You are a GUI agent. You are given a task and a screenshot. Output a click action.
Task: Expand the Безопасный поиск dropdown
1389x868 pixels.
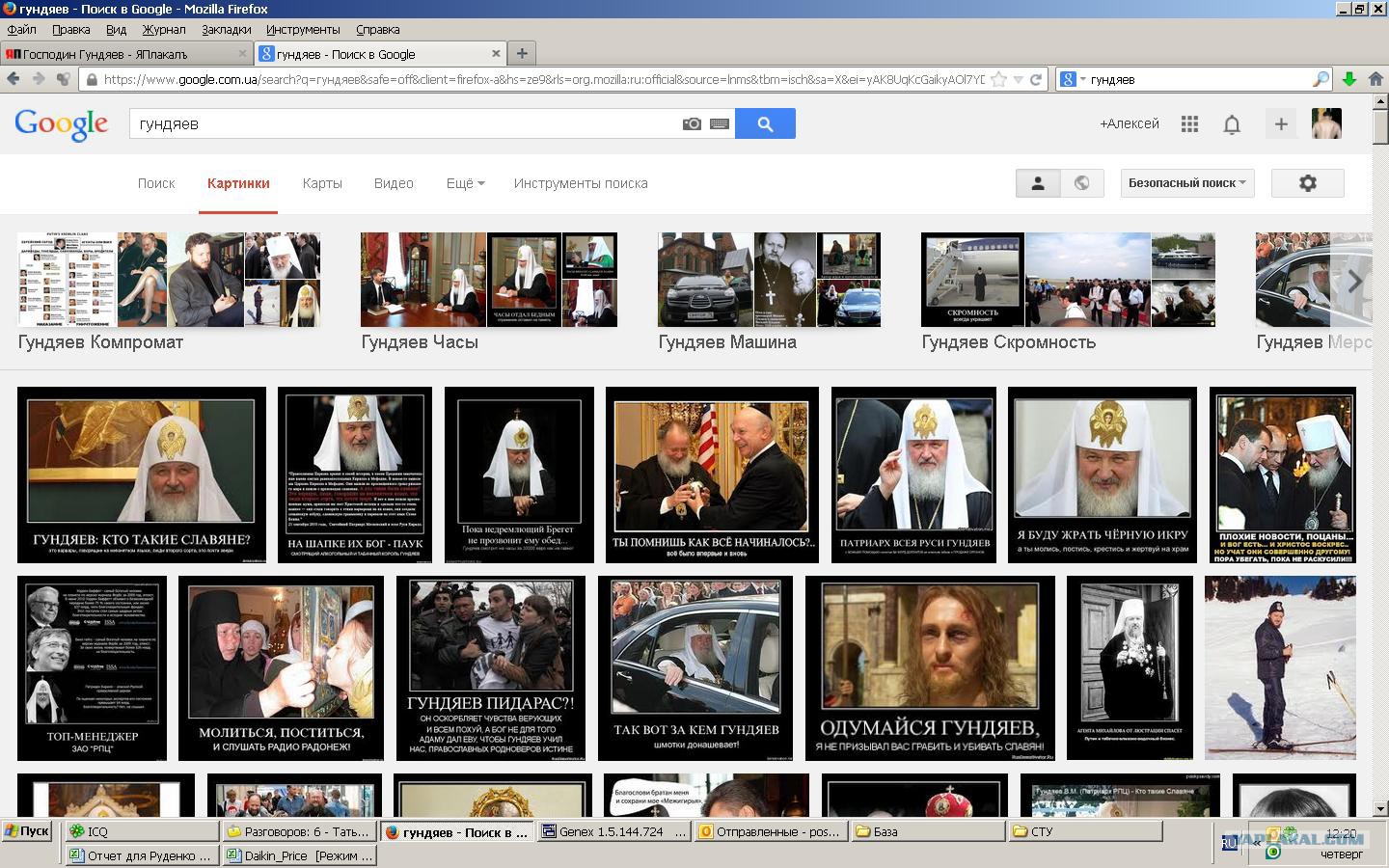point(1186,183)
